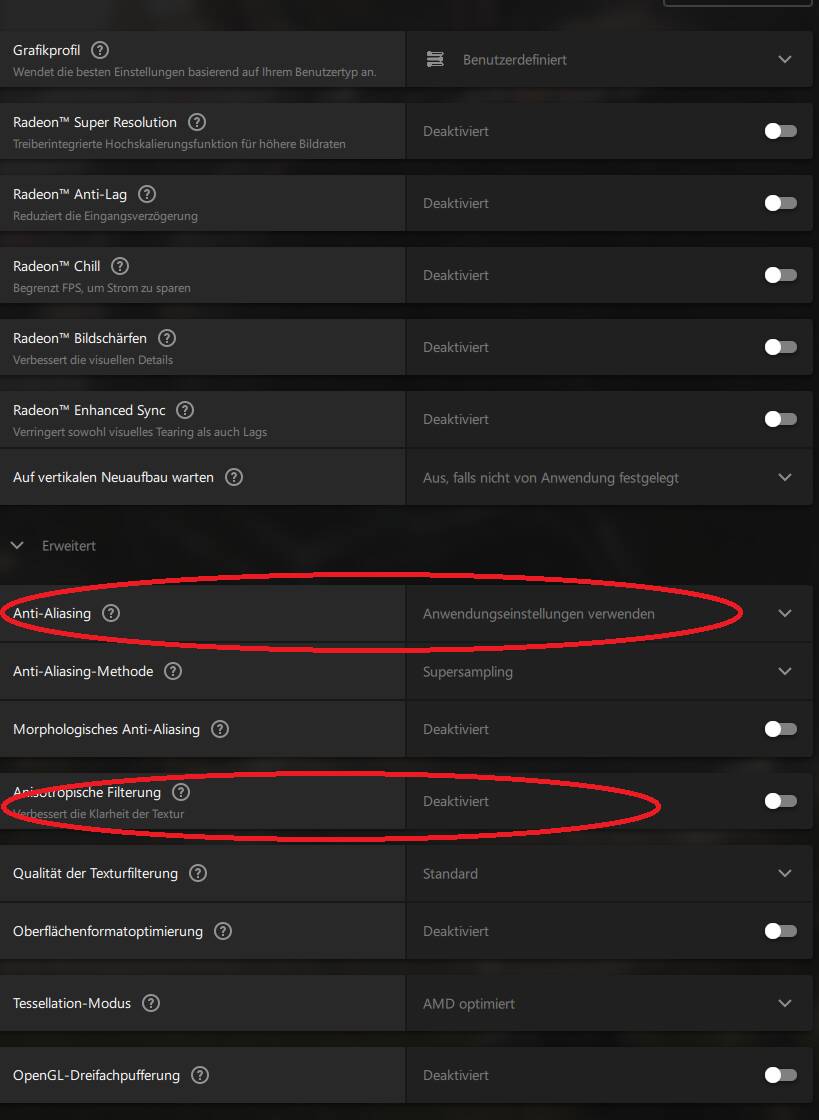This screenshot has height=1120, width=819.
Task: Click help icon for Anti-Aliasing-Methode
Action: 173,671
